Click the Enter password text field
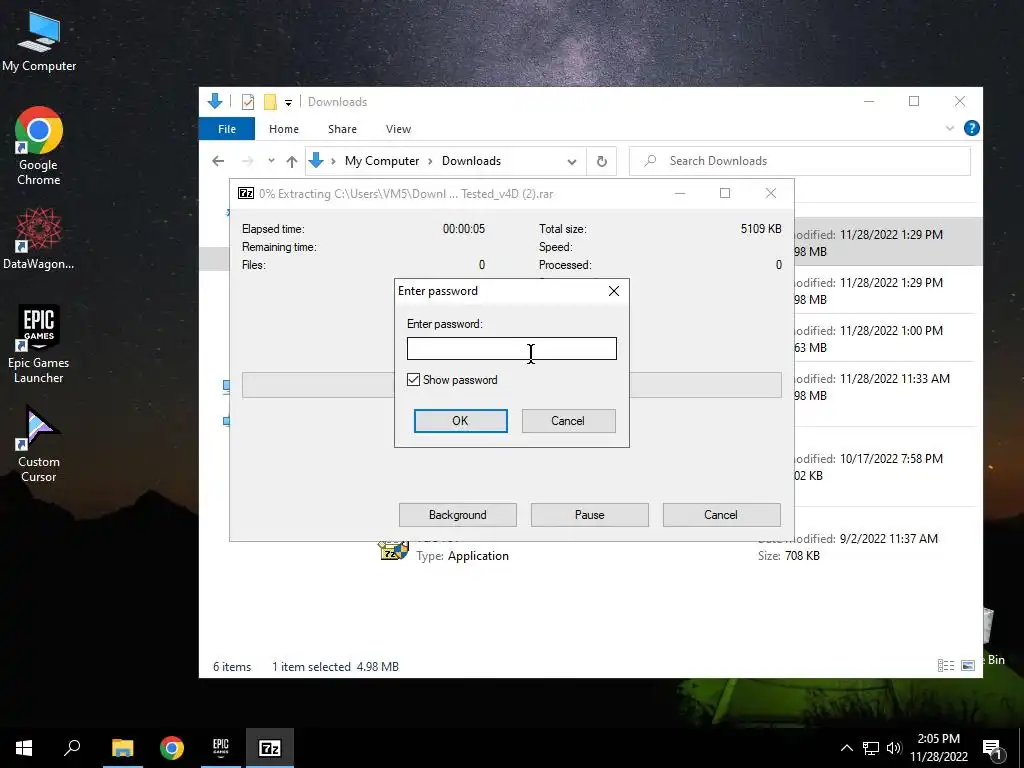This screenshot has width=1024, height=768. [511, 348]
